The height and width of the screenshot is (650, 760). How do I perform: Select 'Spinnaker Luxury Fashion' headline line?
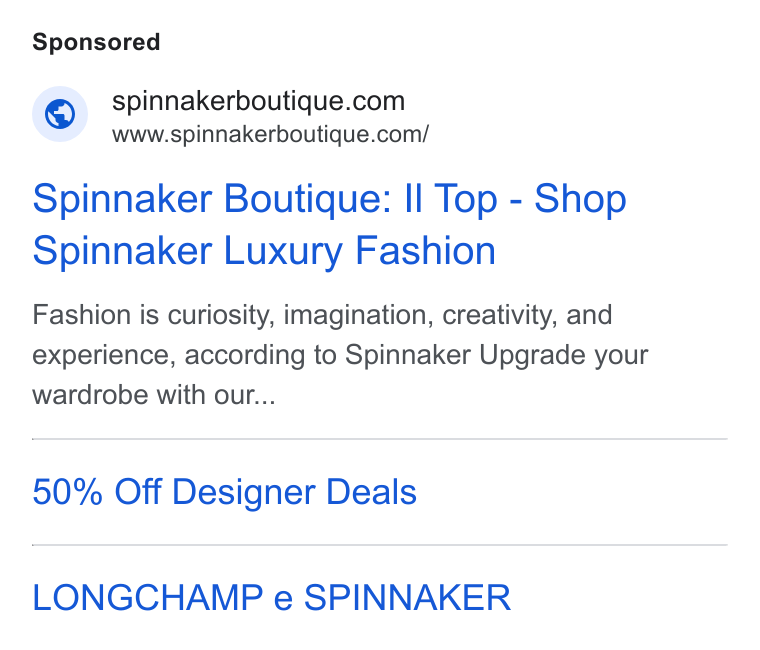(x=264, y=251)
